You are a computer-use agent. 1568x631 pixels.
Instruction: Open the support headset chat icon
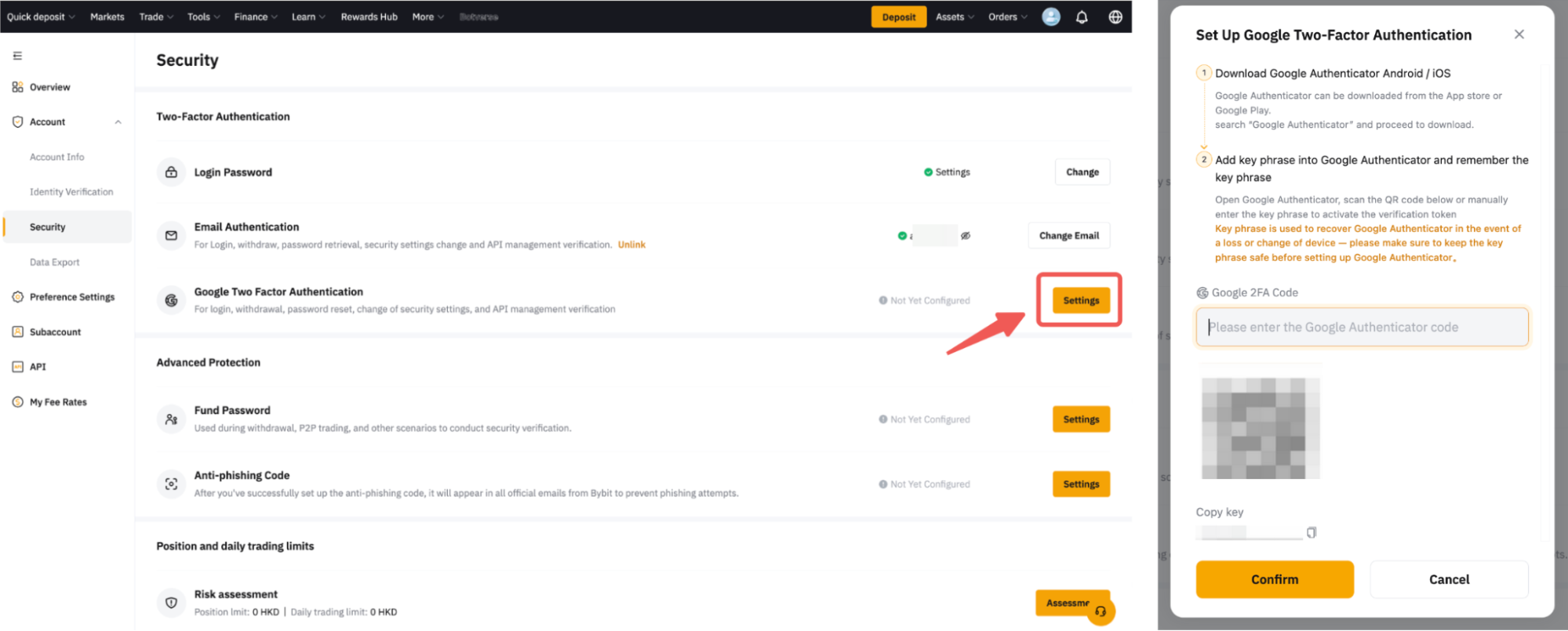[1101, 611]
